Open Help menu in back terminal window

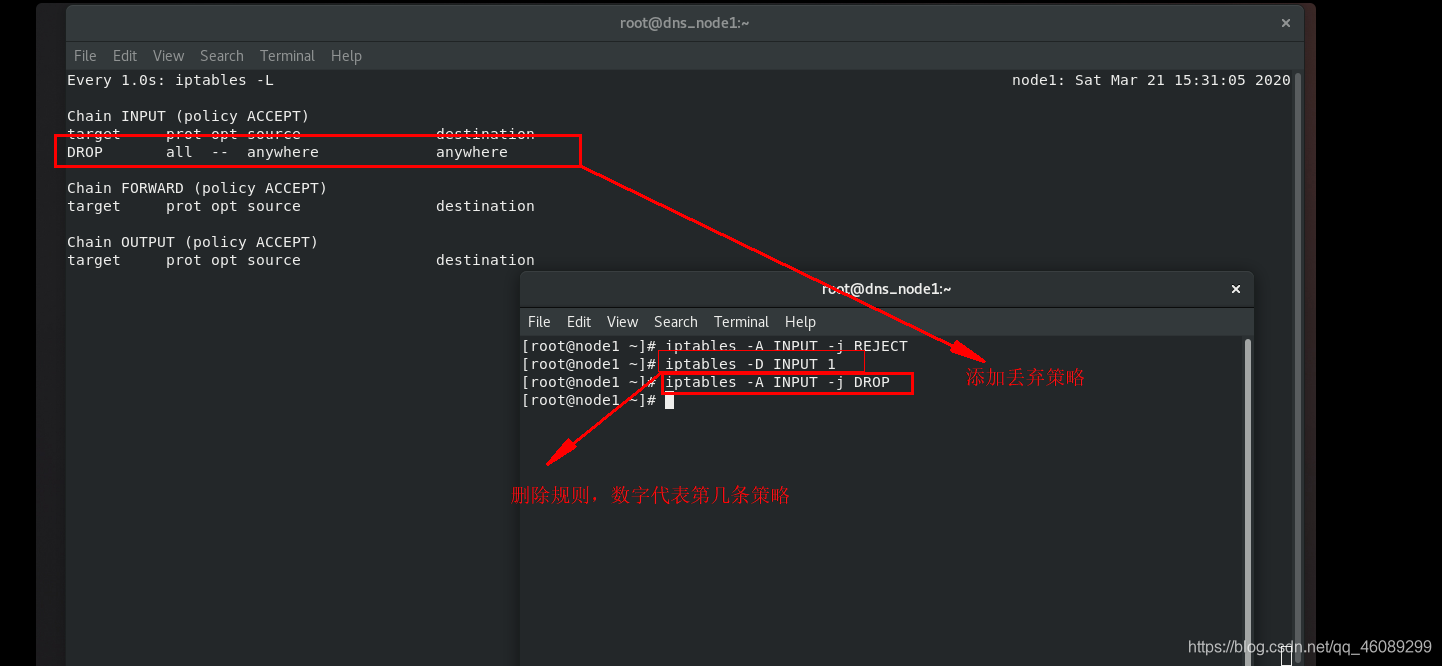[346, 56]
